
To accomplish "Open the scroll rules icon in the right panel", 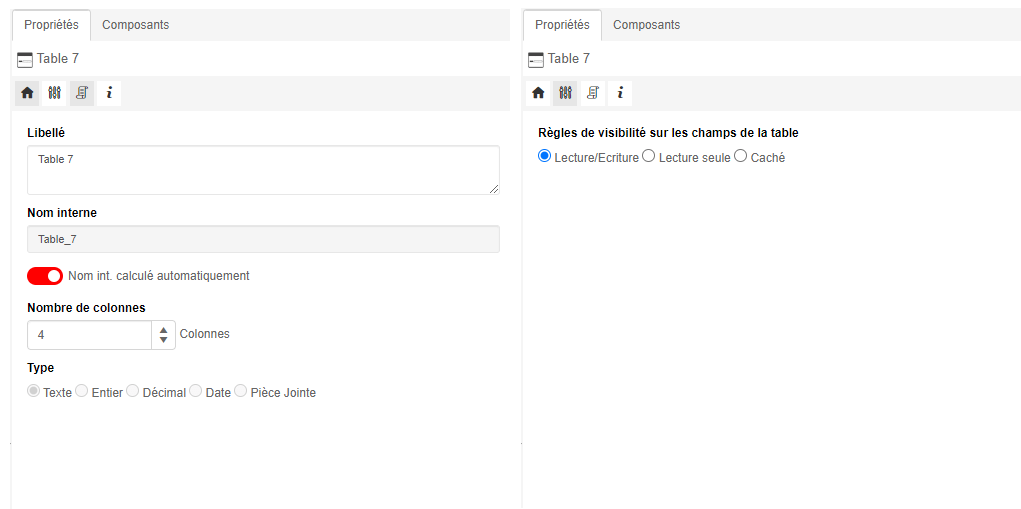I will 593,93.
